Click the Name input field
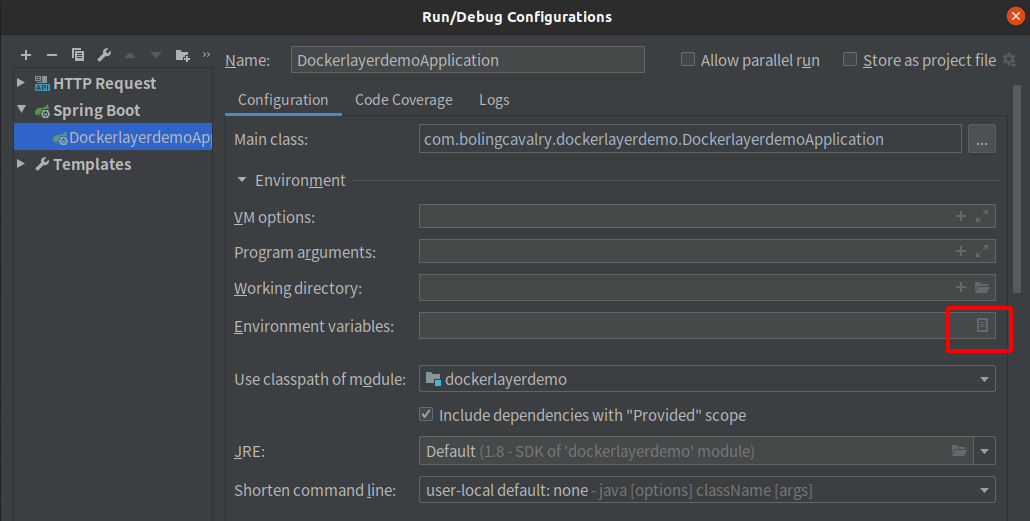The height and width of the screenshot is (521, 1030). (x=468, y=60)
